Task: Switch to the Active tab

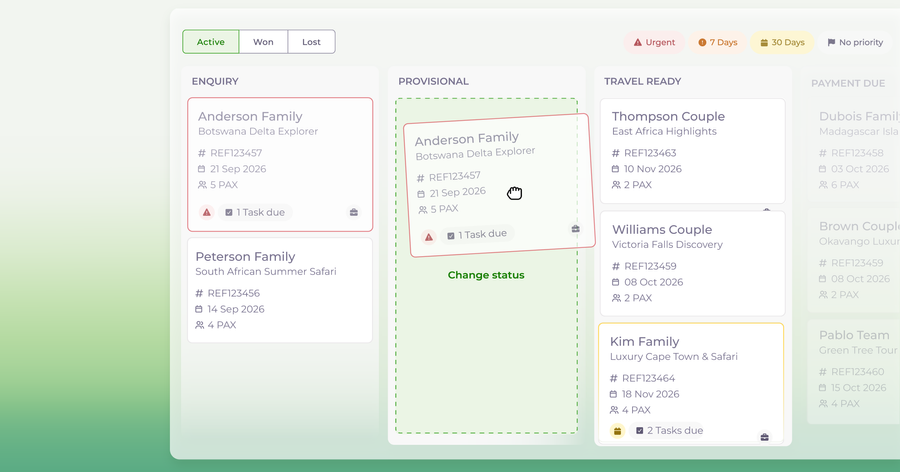Action: pyautogui.click(x=211, y=42)
